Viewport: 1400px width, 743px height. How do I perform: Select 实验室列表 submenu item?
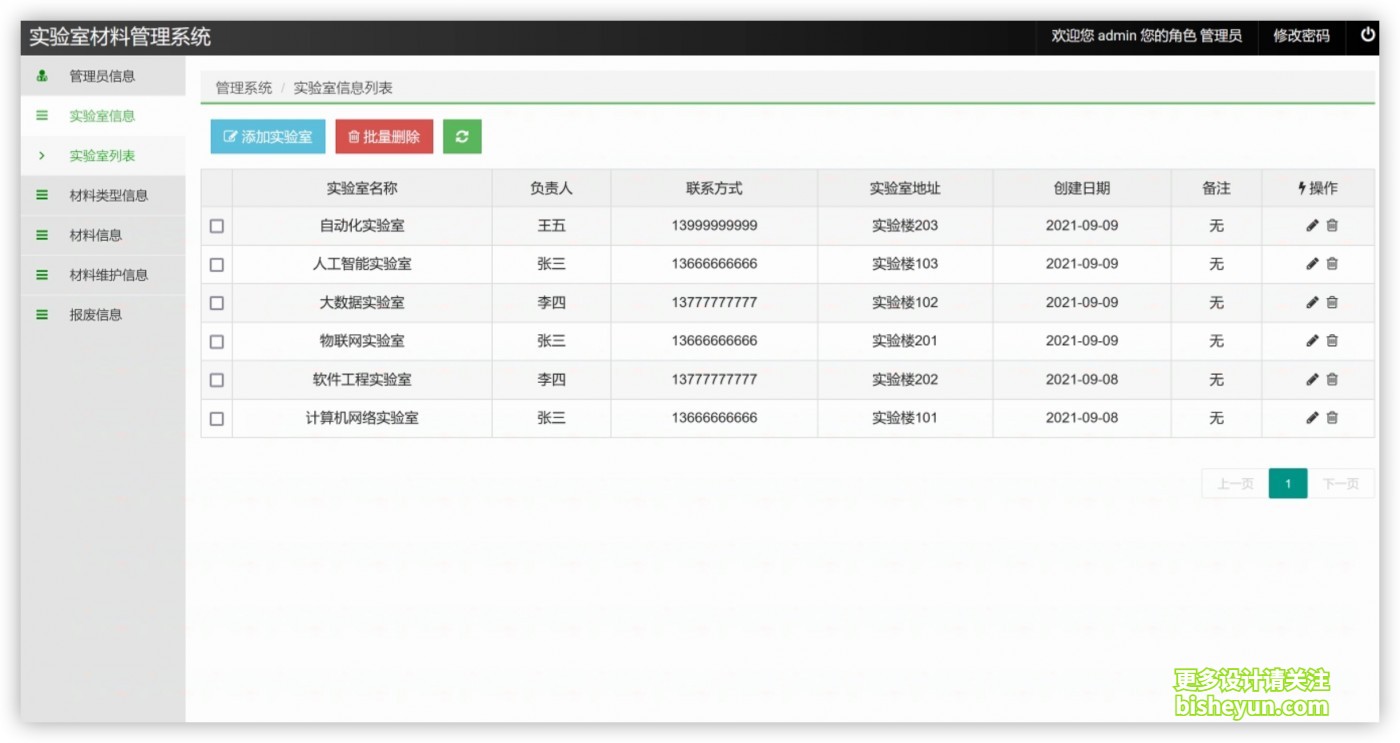[x=103, y=156]
